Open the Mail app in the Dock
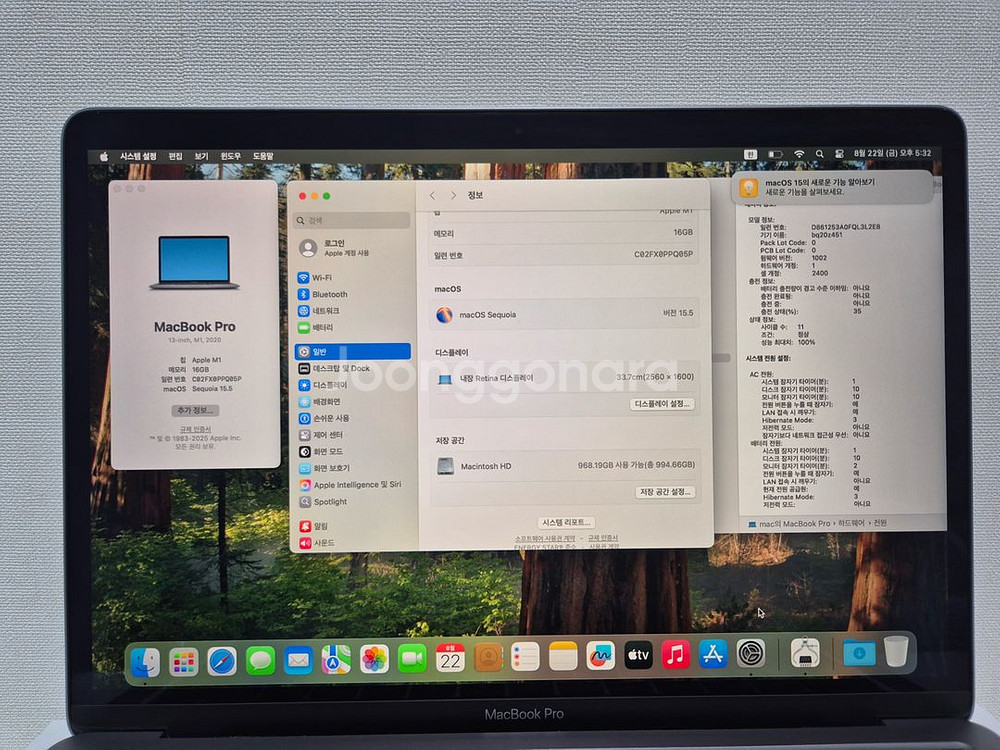This screenshot has width=1000, height=750. pyautogui.click(x=298, y=660)
